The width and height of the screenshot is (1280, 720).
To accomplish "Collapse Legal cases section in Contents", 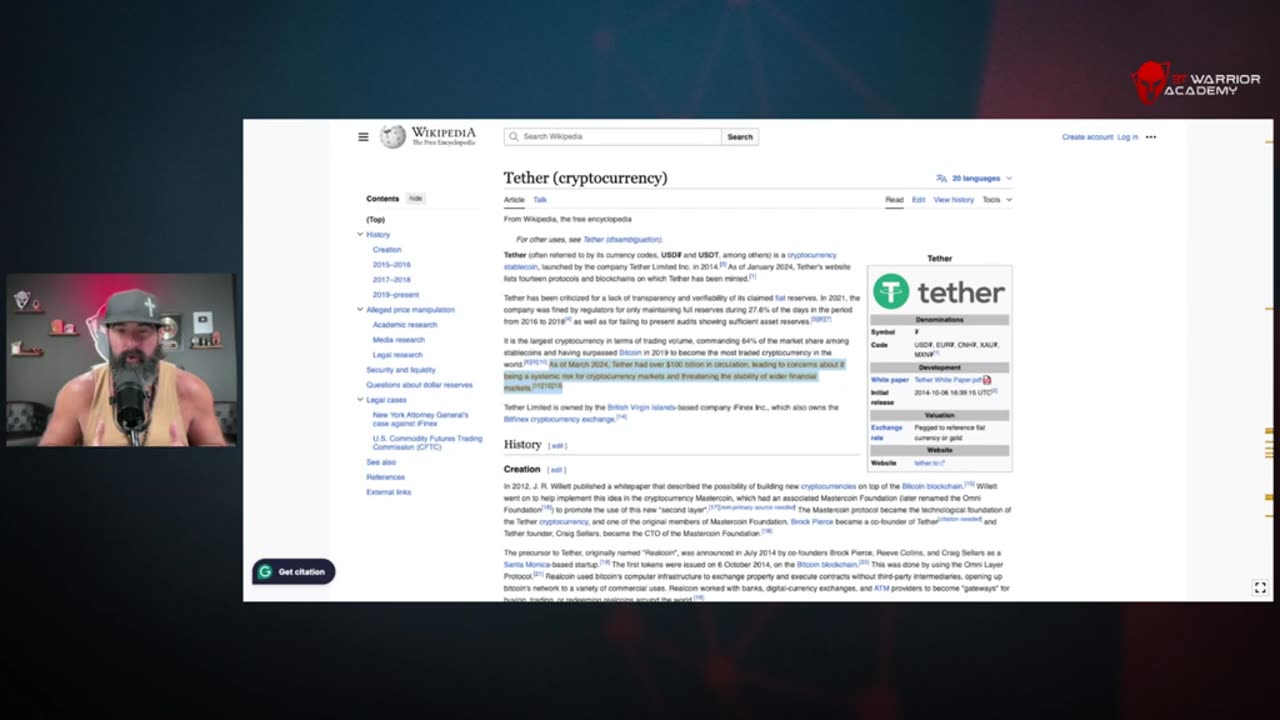I will click(360, 400).
